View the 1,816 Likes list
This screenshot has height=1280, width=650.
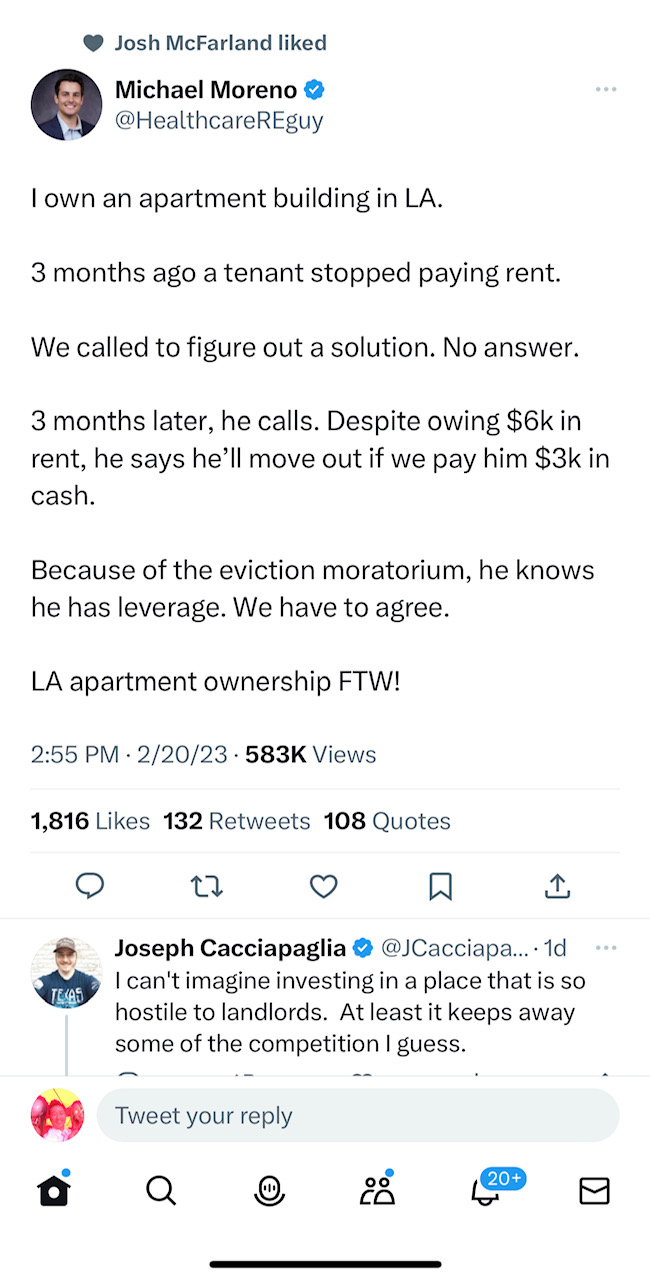[90, 821]
